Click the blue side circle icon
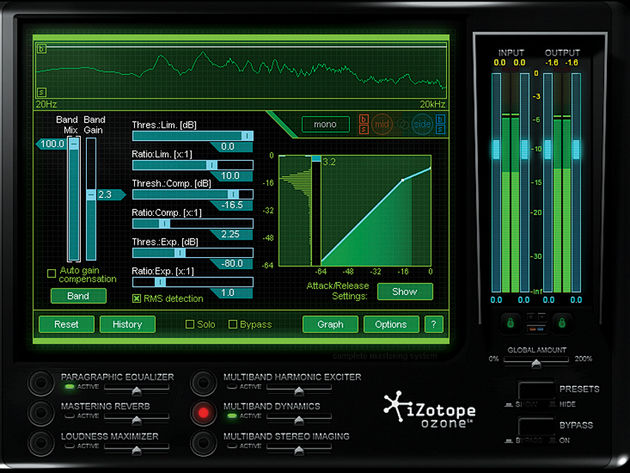The width and height of the screenshot is (630, 473). 422,124
